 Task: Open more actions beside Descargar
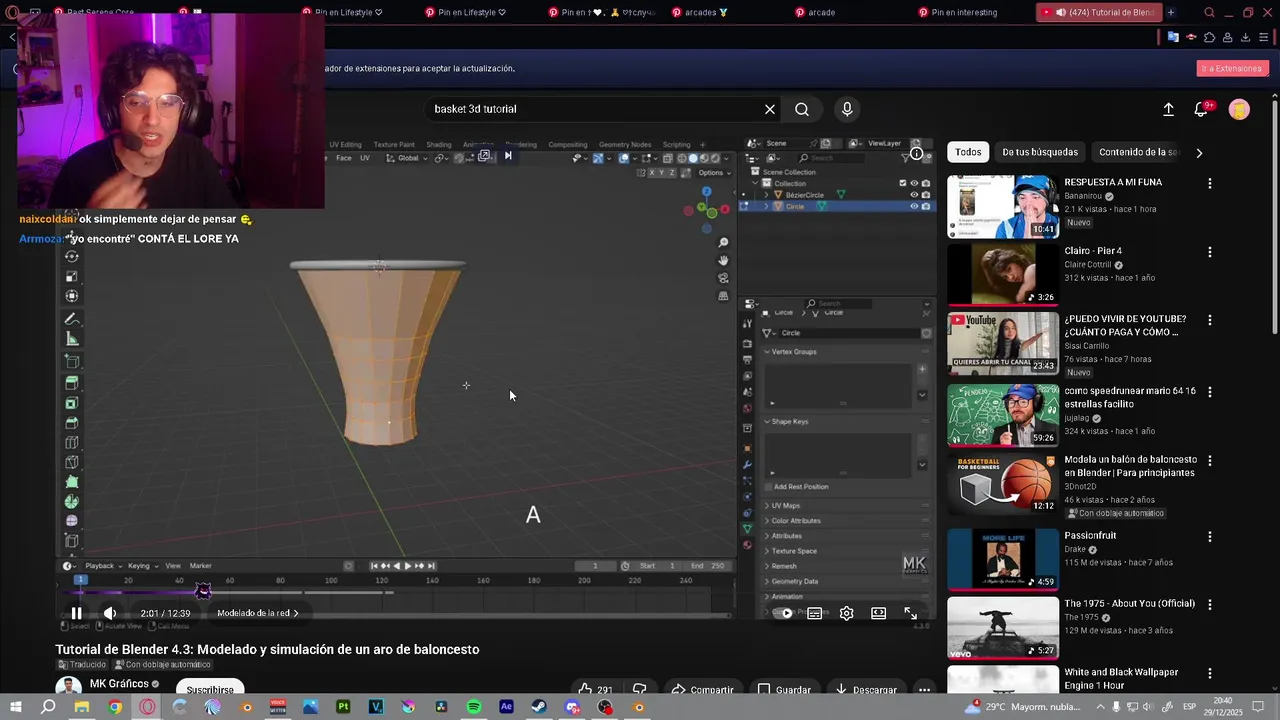[925, 689]
